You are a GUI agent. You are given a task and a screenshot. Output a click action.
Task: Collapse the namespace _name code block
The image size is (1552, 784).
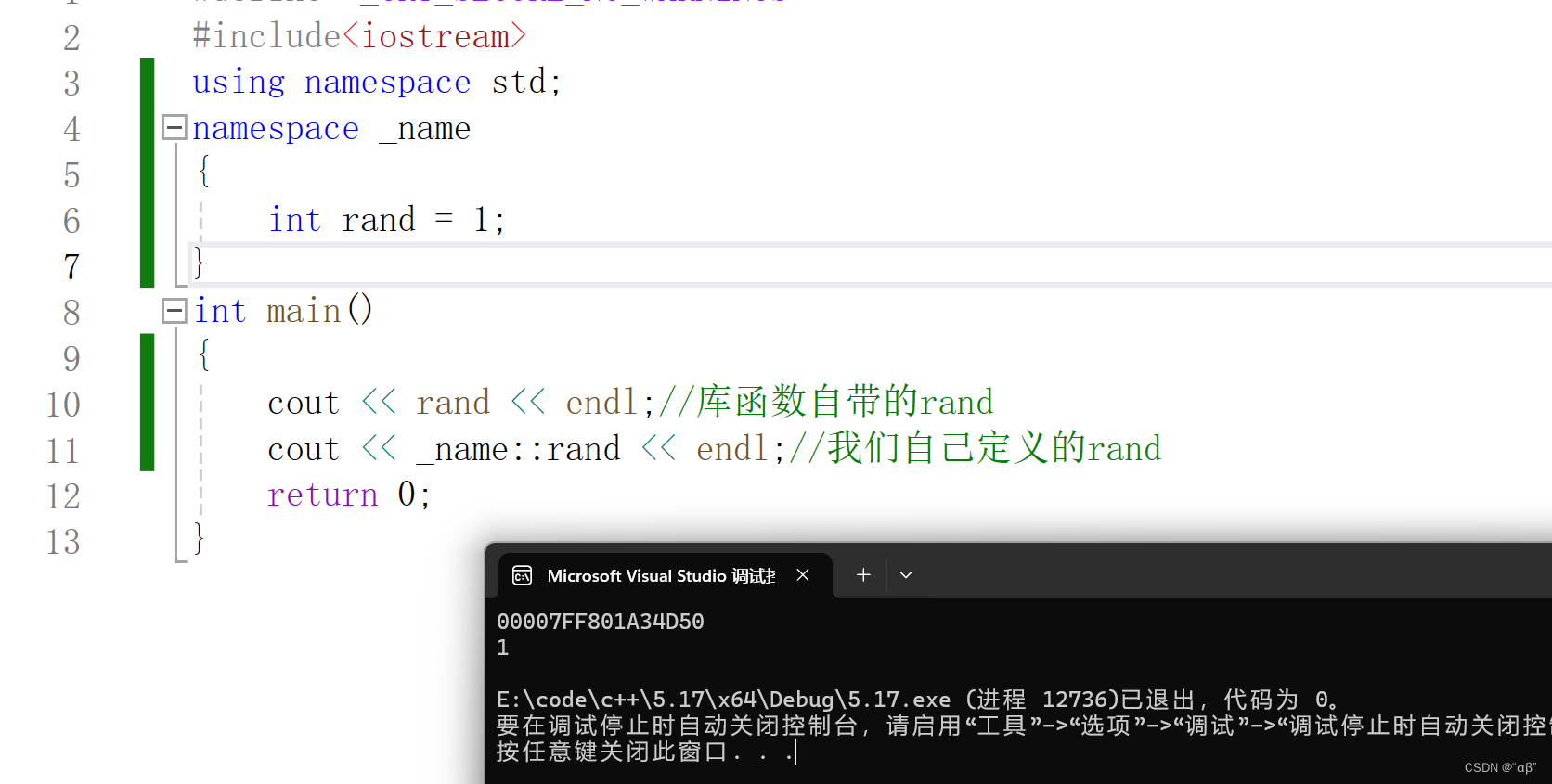[175, 127]
